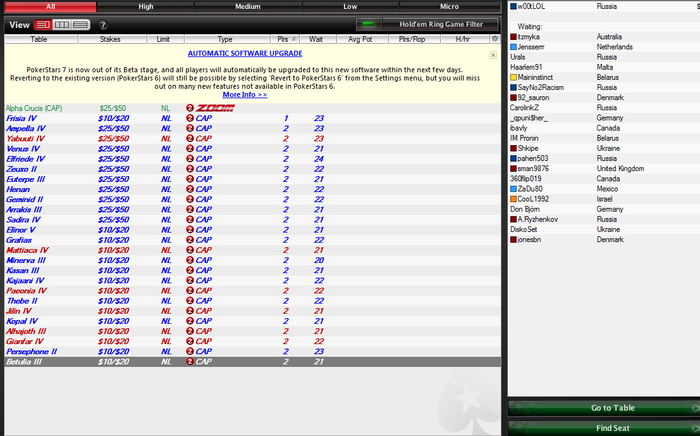Image resolution: width=700 pixels, height=436 pixels.
Task: Select waiting player jonesbn
Action: pyautogui.click(x=529, y=240)
